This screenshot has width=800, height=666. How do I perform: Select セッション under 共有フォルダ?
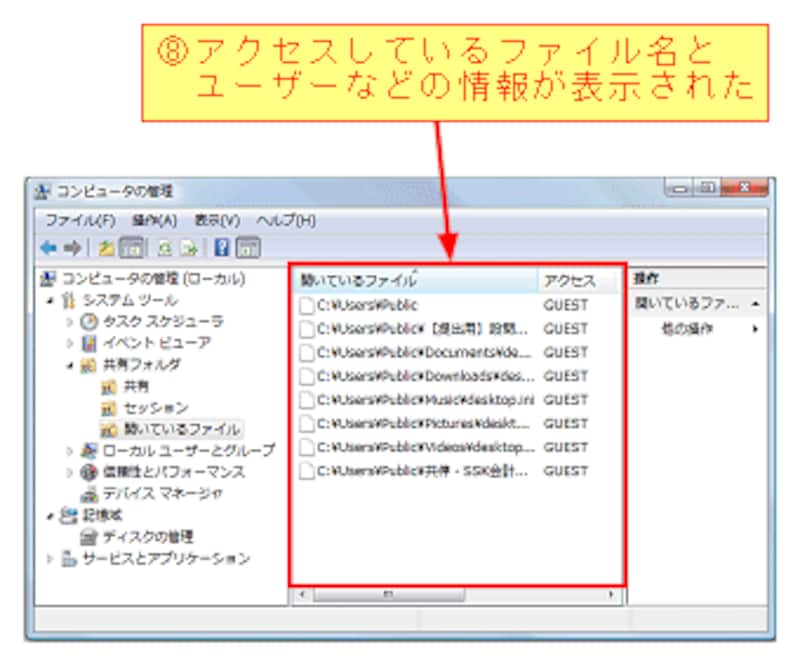point(155,408)
